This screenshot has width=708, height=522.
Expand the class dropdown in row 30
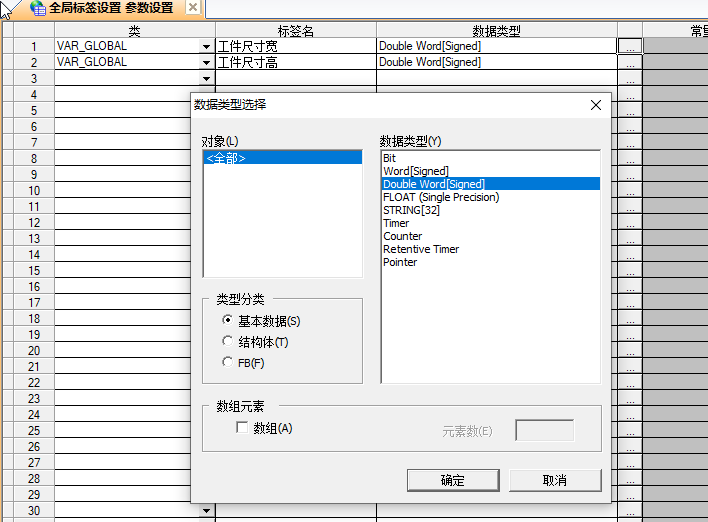pyautogui.click(x=206, y=510)
